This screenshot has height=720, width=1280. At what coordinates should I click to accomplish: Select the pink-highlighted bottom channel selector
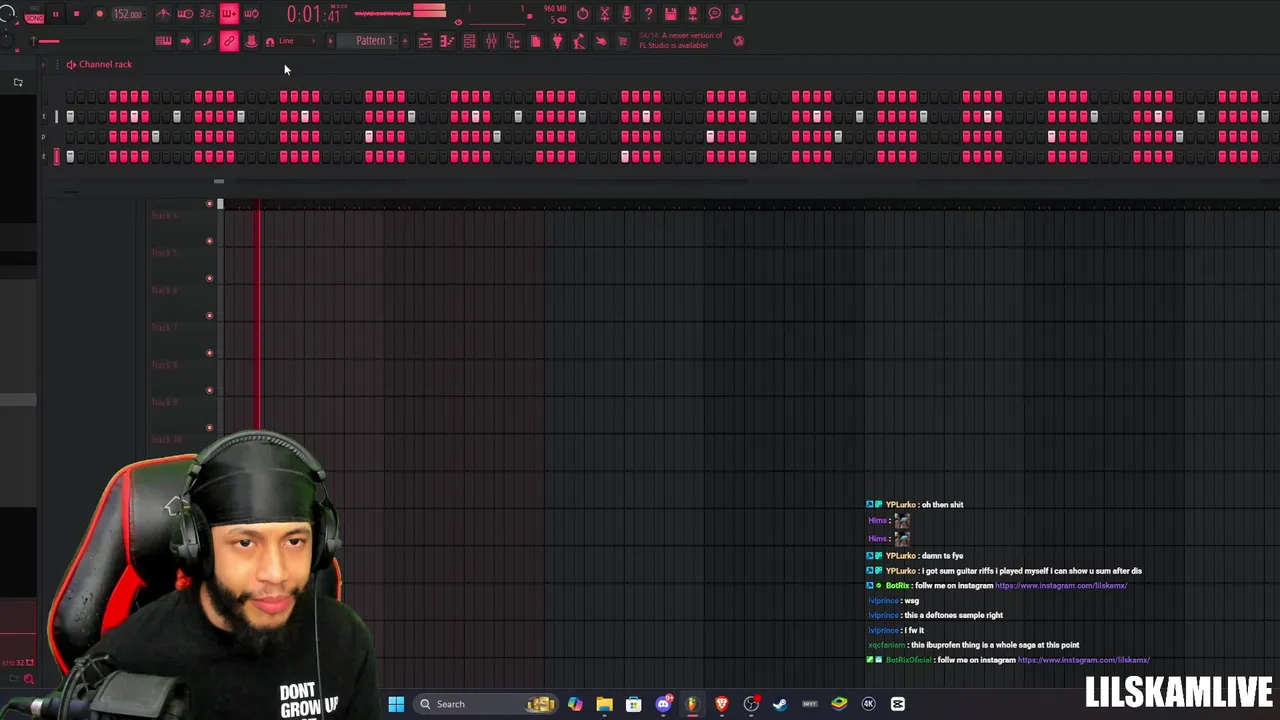coord(57,156)
